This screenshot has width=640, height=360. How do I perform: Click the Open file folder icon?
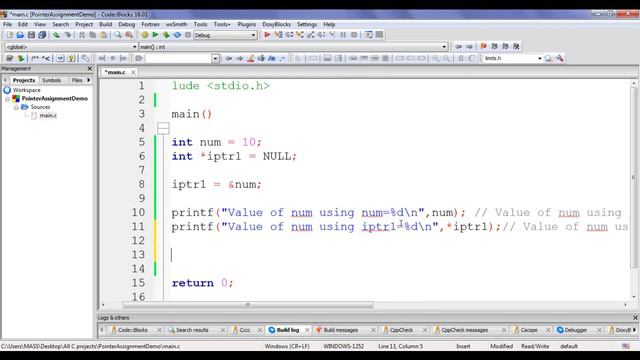click(20, 35)
